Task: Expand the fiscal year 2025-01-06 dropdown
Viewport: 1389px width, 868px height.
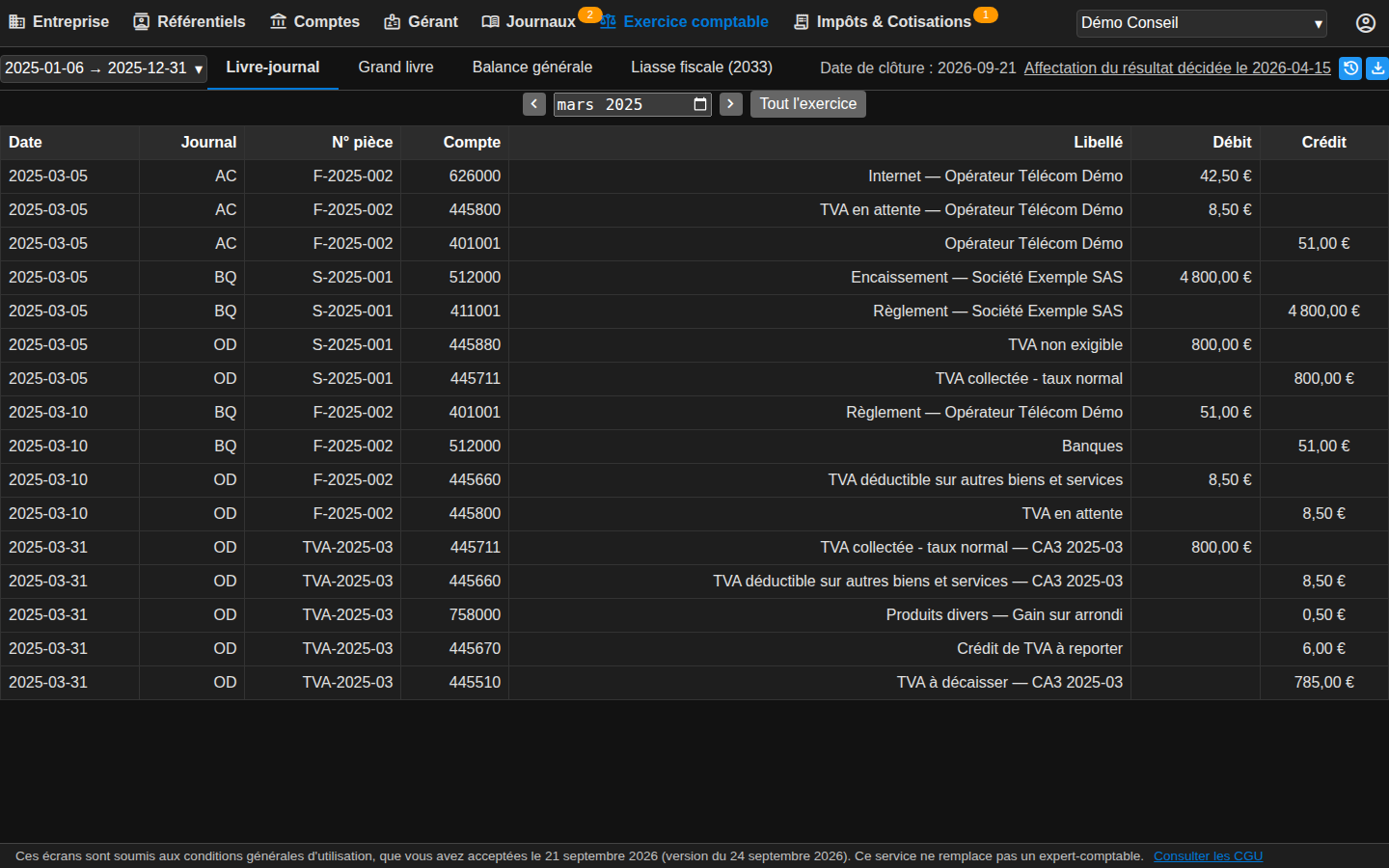Action: [103, 68]
